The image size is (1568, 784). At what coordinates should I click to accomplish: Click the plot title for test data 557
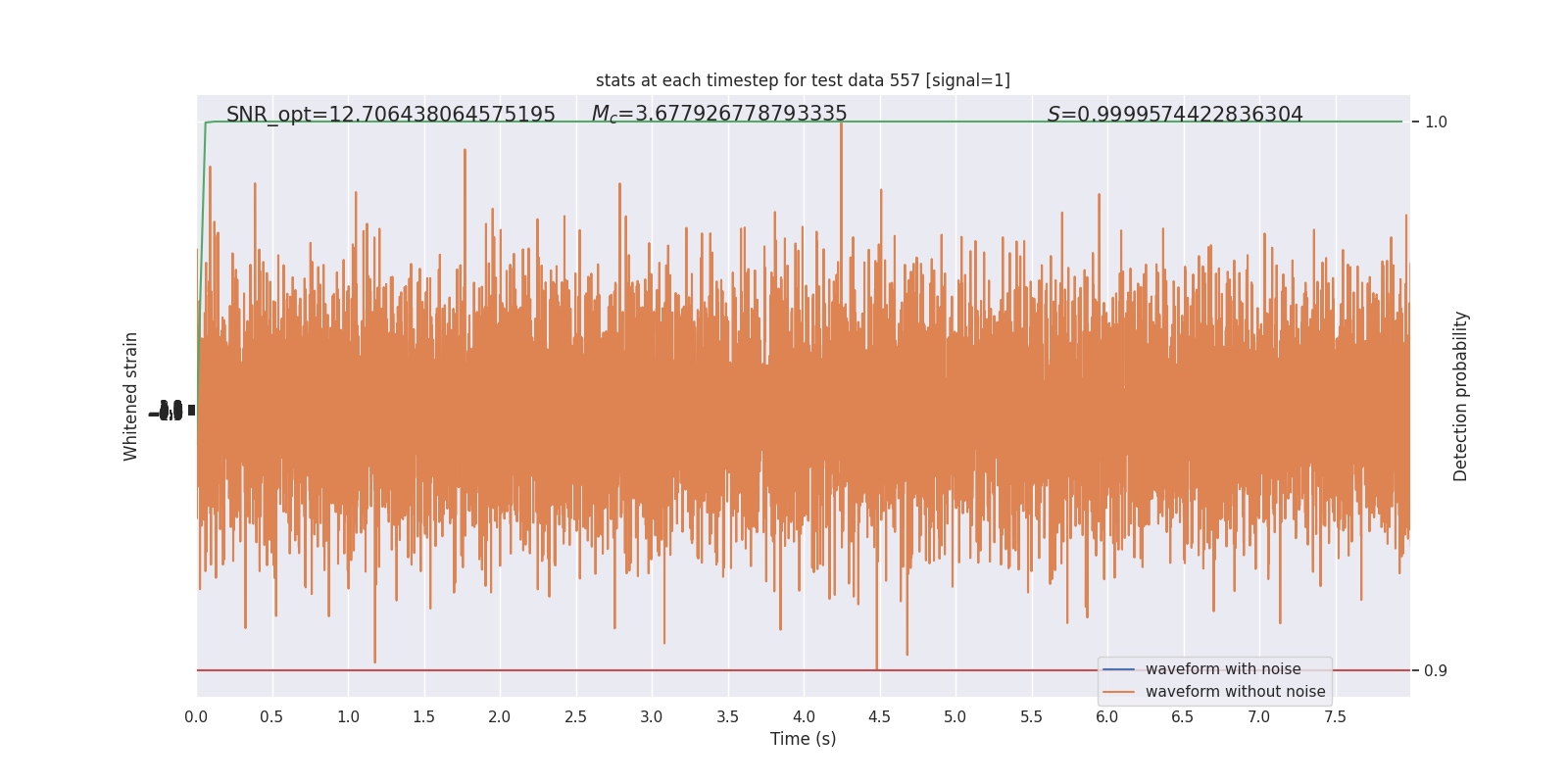point(803,80)
